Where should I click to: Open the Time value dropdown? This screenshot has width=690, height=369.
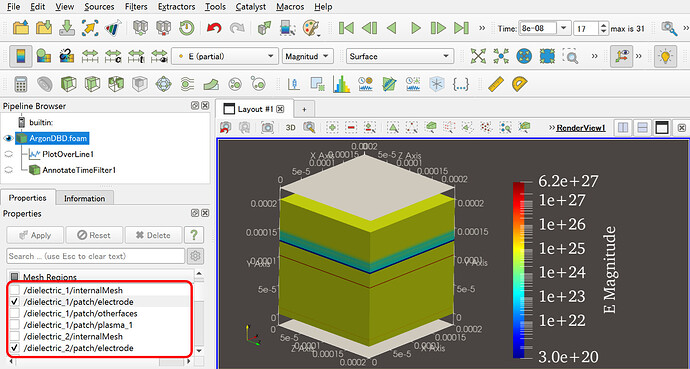point(563,29)
